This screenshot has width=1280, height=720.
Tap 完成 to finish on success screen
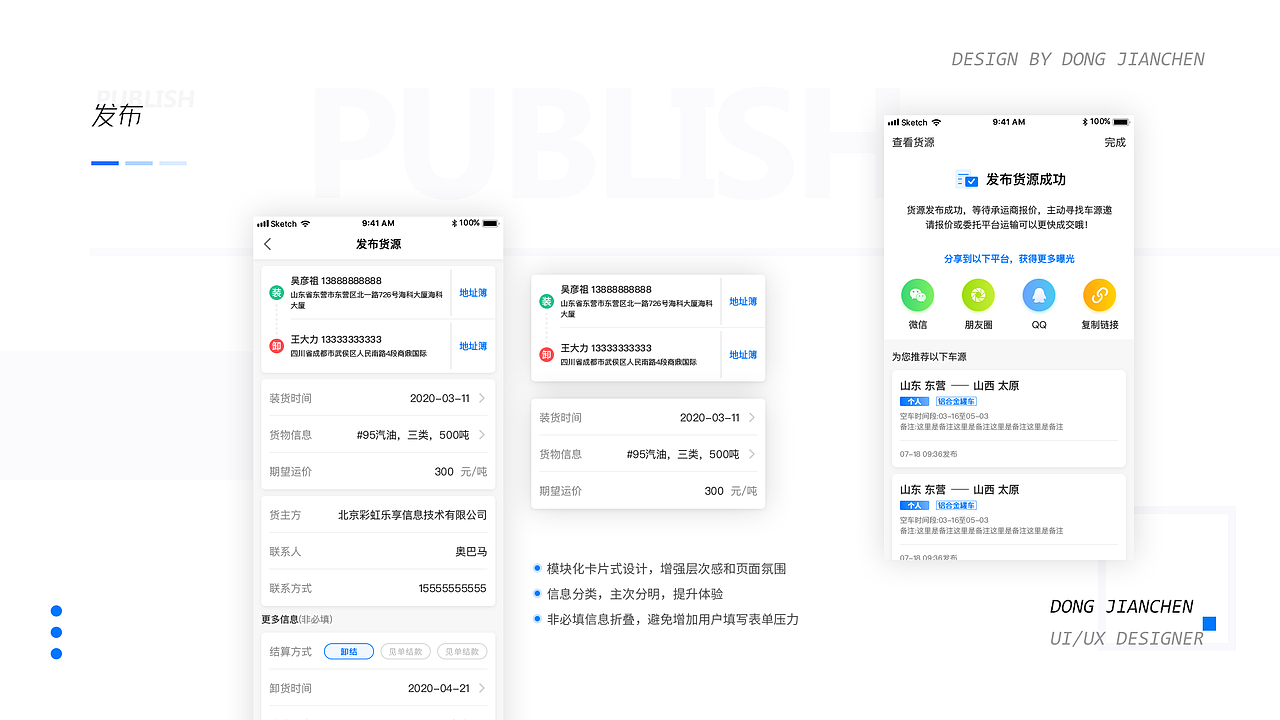click(x=1115, y=143)
